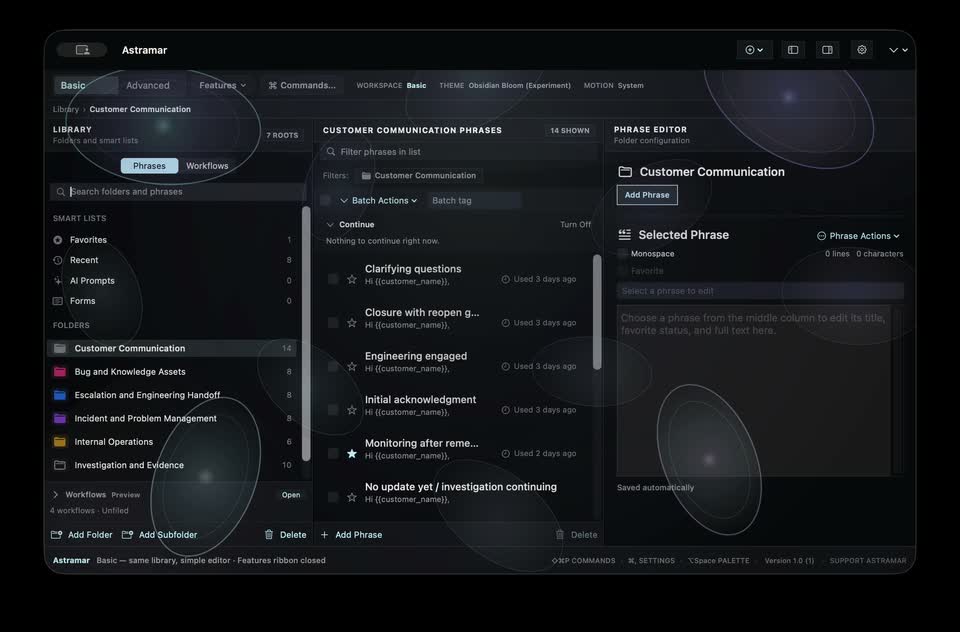Toggle the left sidebar panel icon

coord(793,50)
